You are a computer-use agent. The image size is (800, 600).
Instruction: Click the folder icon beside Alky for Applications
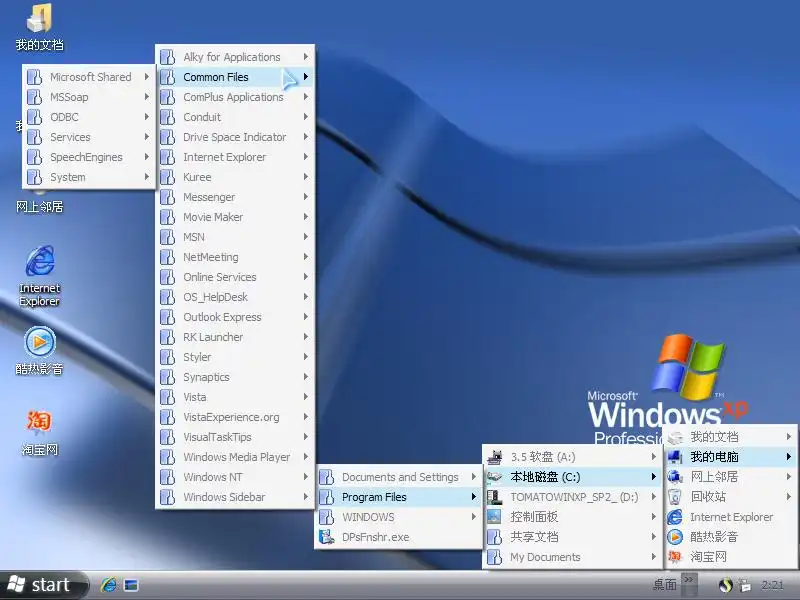click(167, 57)
